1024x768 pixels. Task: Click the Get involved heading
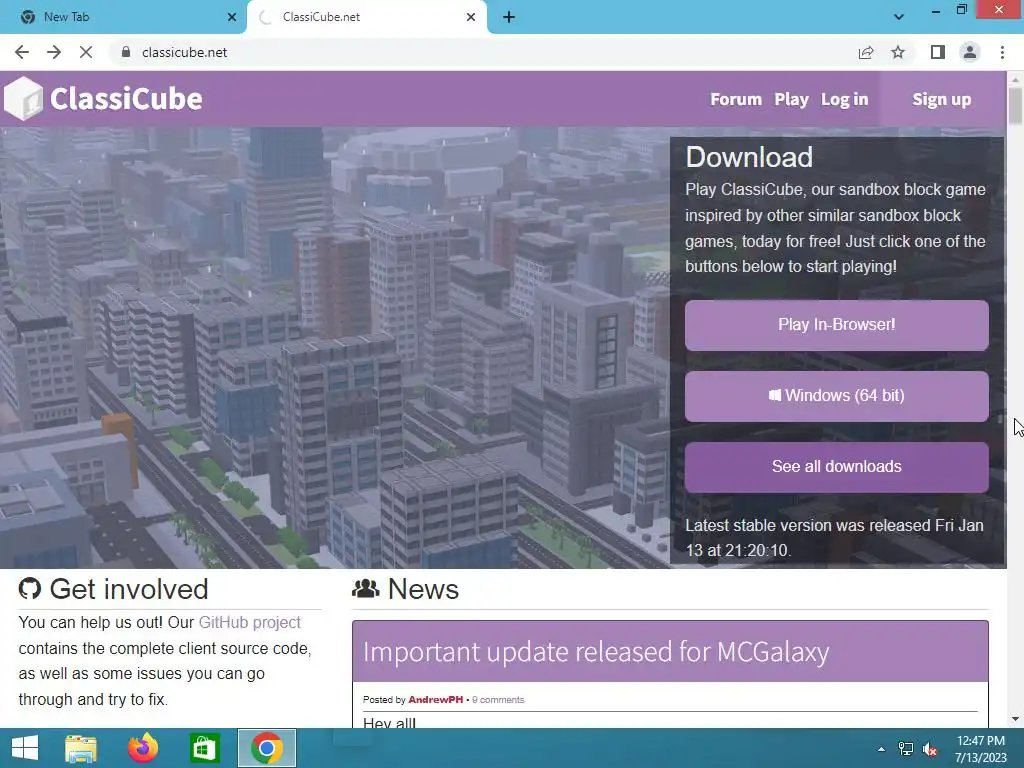click(129, 589)
